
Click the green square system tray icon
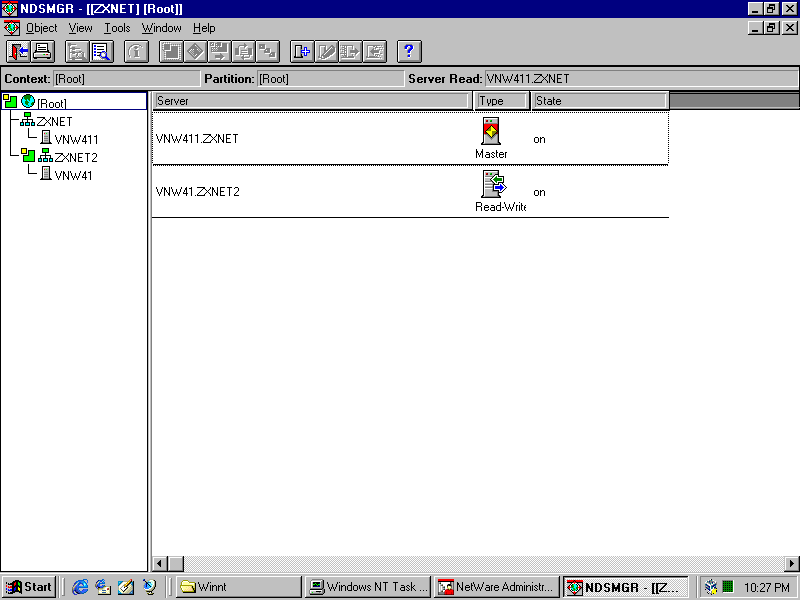pos(728,587)
